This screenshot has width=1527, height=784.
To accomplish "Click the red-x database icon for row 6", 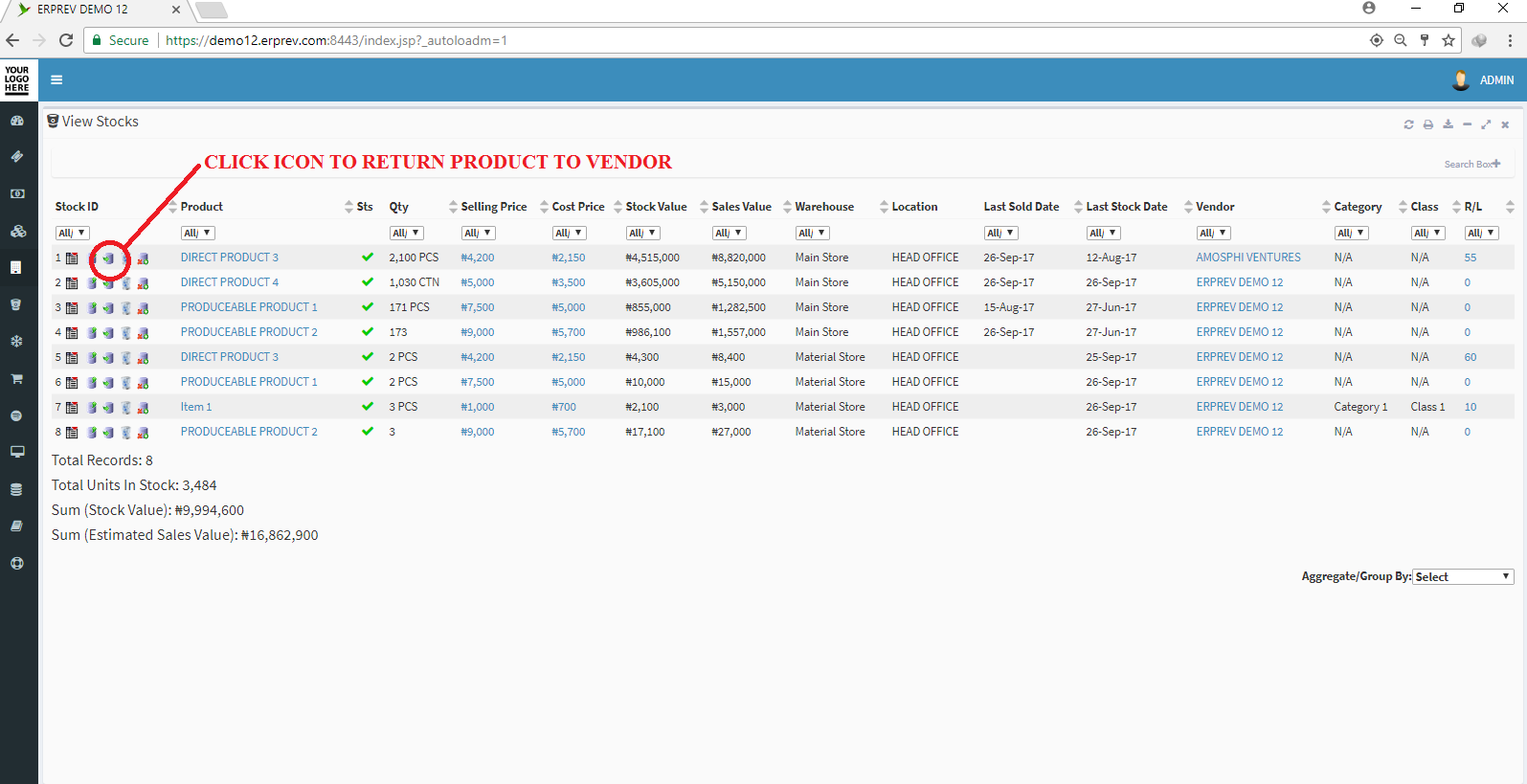I will click(143, 382).
